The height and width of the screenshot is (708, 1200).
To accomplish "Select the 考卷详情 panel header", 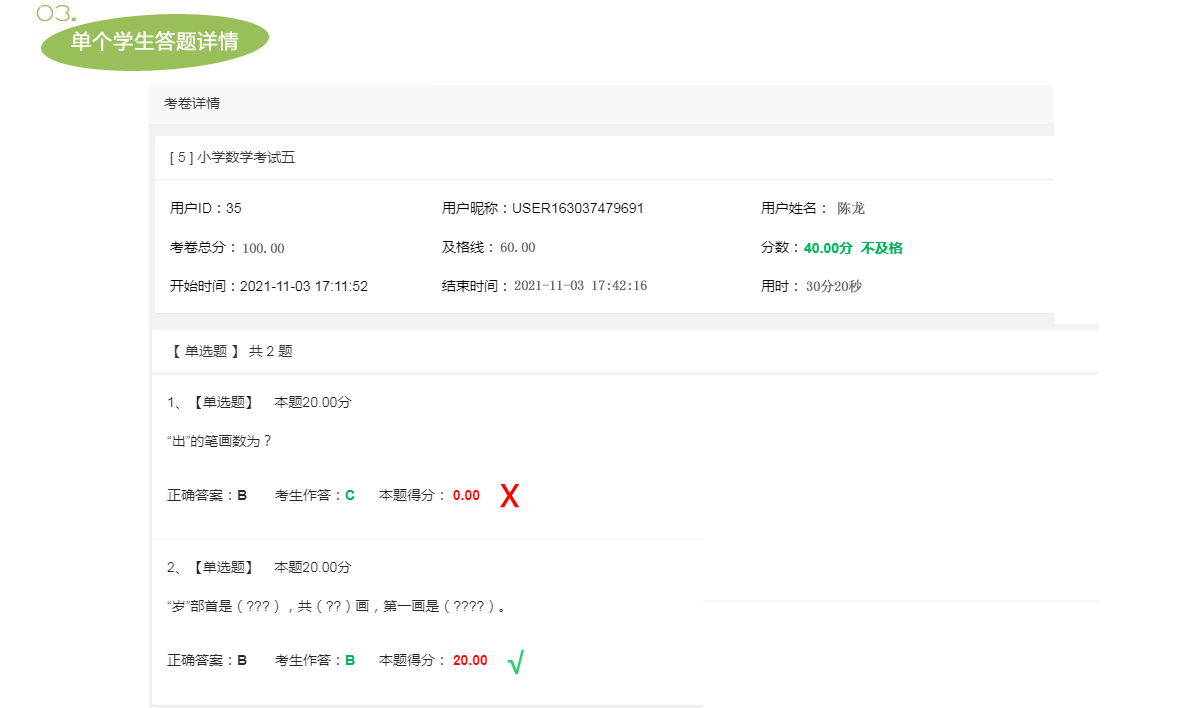I will pos(192,103).
